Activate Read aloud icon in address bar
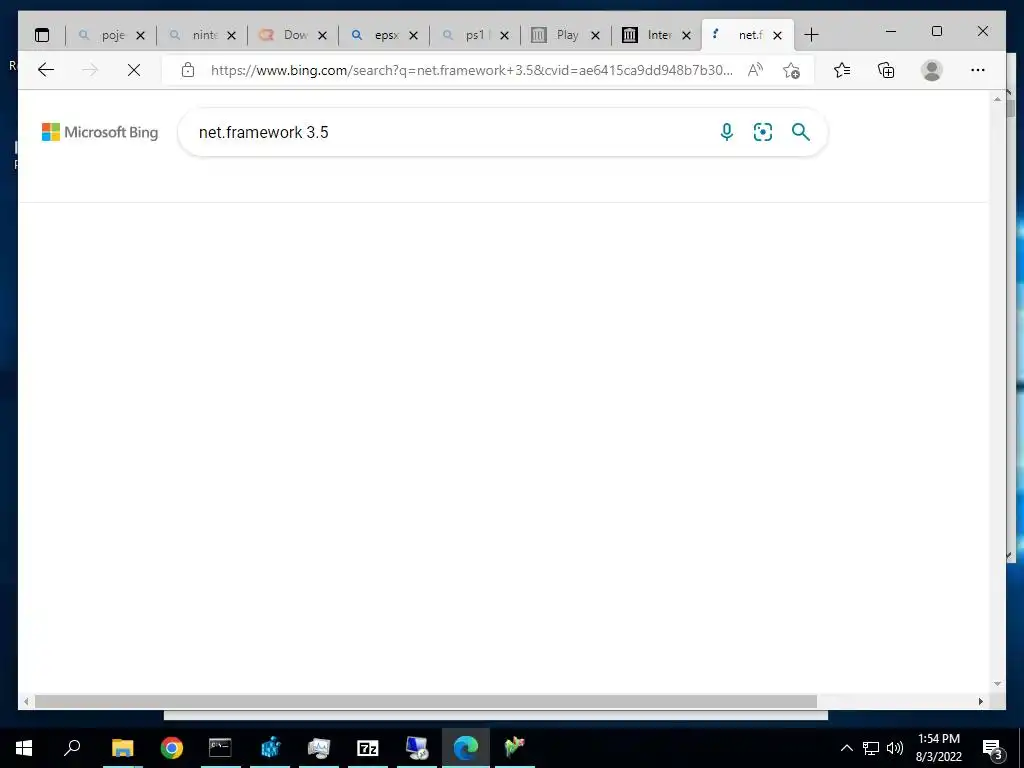 756,70
